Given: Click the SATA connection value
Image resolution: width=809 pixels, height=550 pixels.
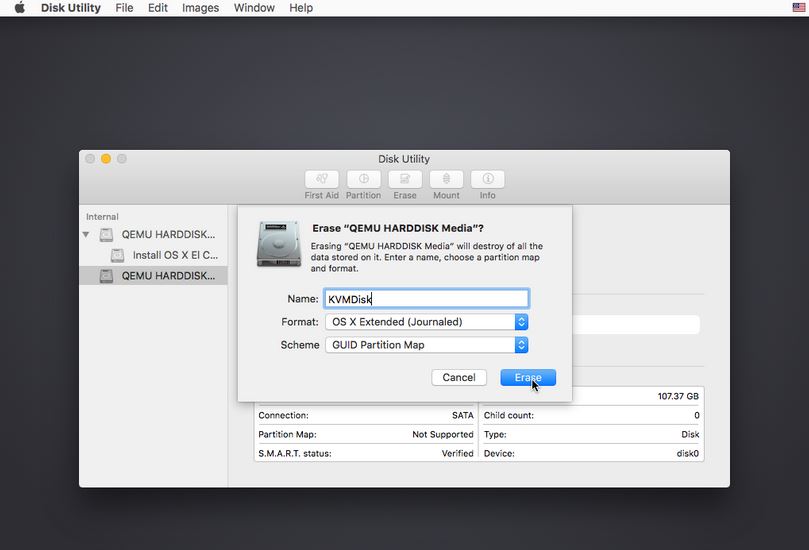Looking at the screenshot, I should click(462, 415).
